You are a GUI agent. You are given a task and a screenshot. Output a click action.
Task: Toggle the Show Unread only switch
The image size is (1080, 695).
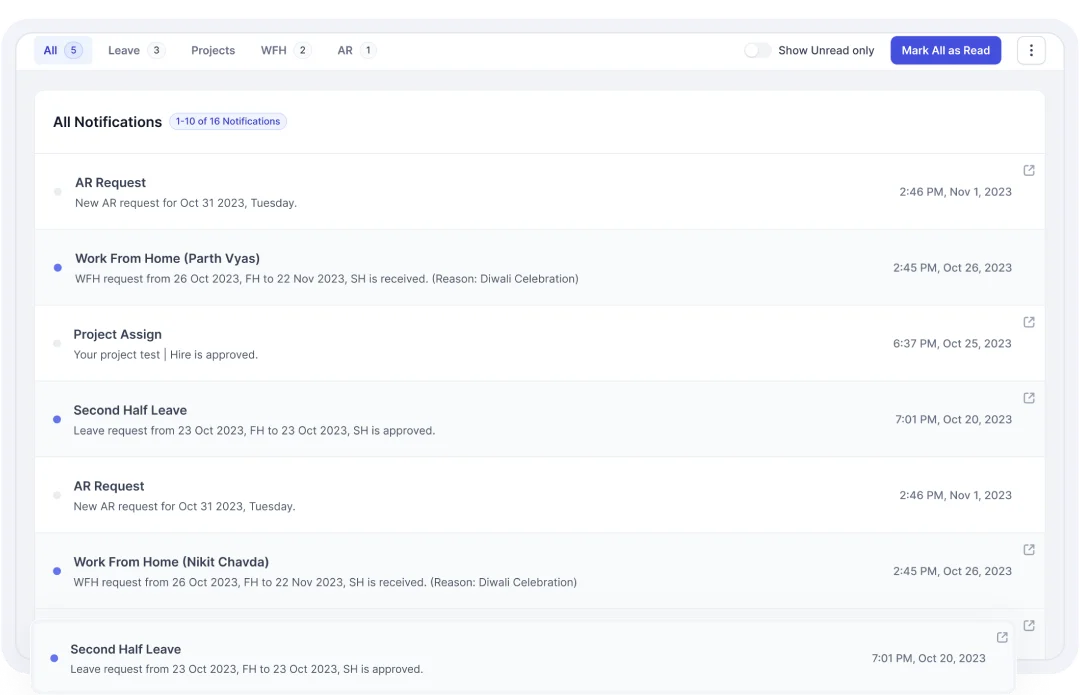pyautogui.click(x=757, y=50)
